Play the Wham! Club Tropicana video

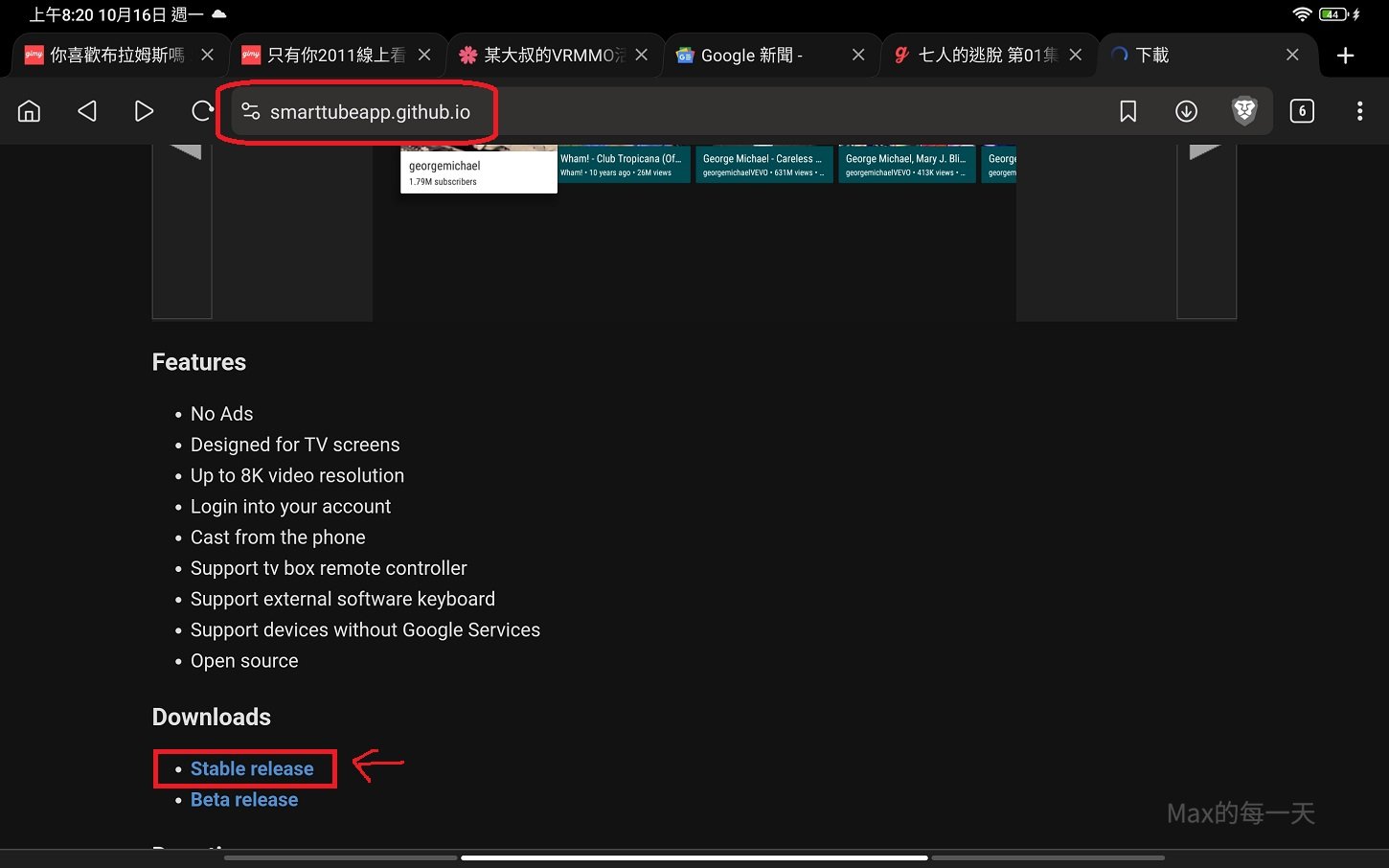[624, 164]
